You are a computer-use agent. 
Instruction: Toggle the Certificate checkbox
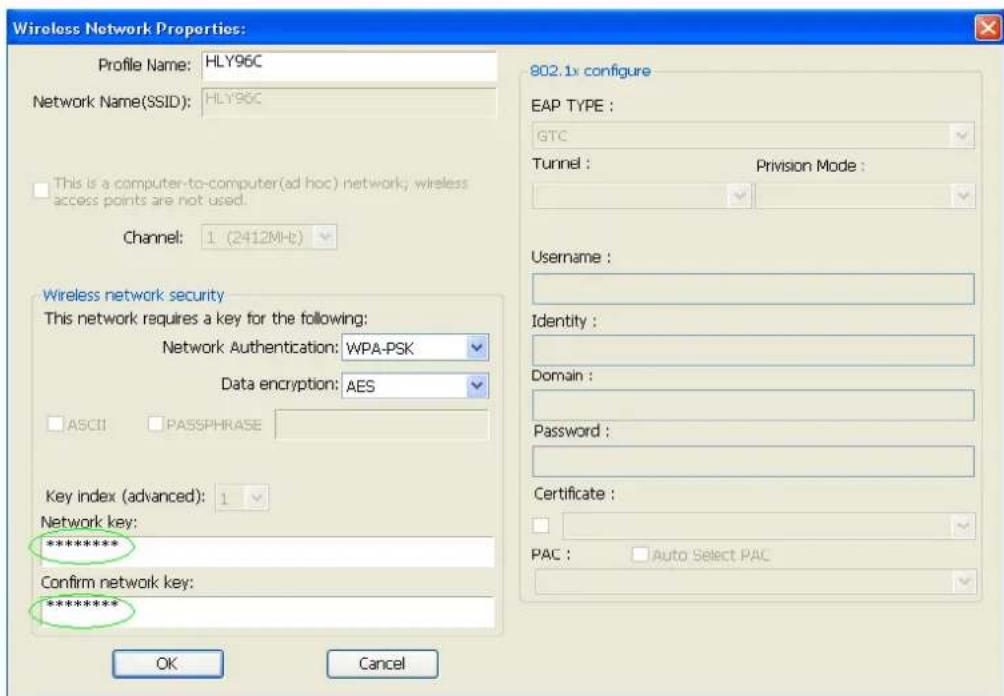pyautogui.click(x=541, y=523)
